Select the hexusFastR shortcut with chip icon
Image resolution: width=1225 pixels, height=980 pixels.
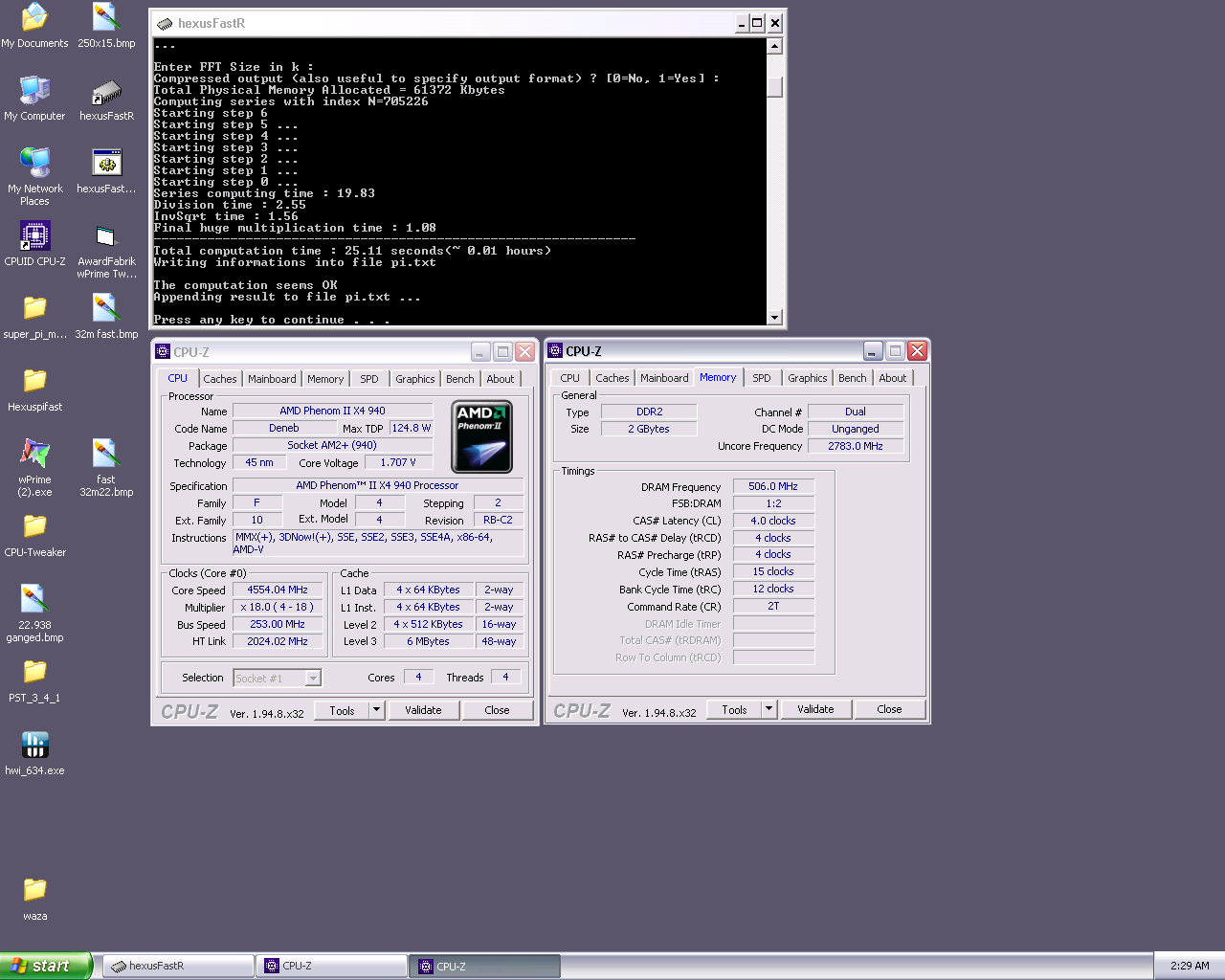coord(106,99)
